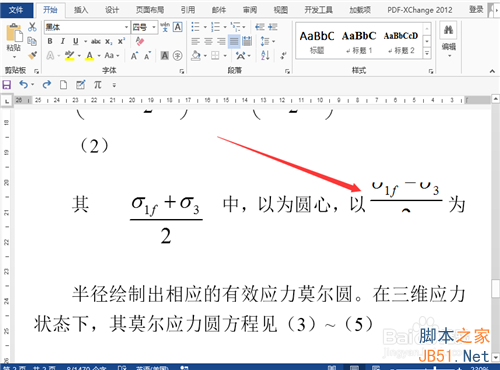Viewport: 500px width, 370px height.
Task: Open the Text Effects outlined A
Action: (x=50, y=55)
